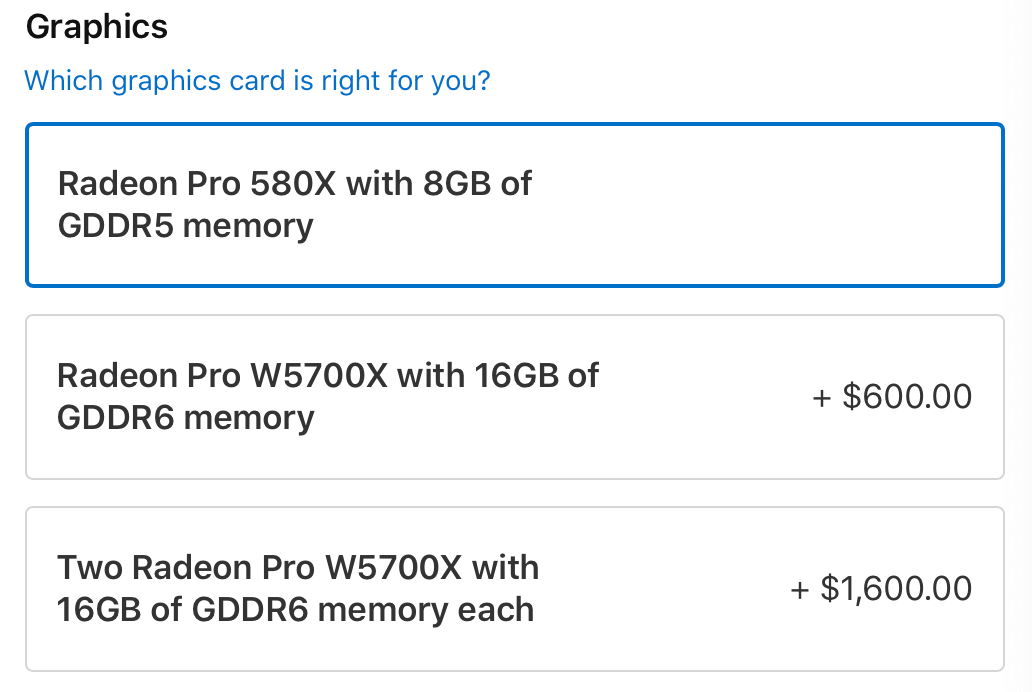Select the dual Radeon Pro W5700X configuration

(515, 588)
